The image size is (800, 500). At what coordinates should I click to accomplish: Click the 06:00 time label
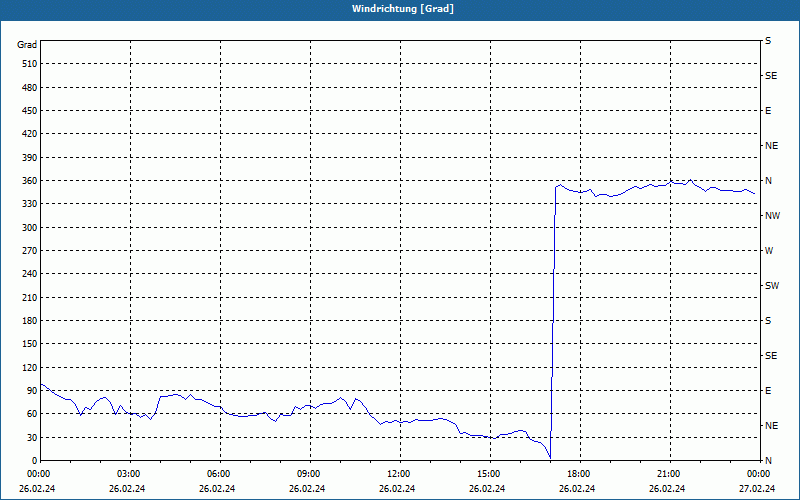(219, 474)
